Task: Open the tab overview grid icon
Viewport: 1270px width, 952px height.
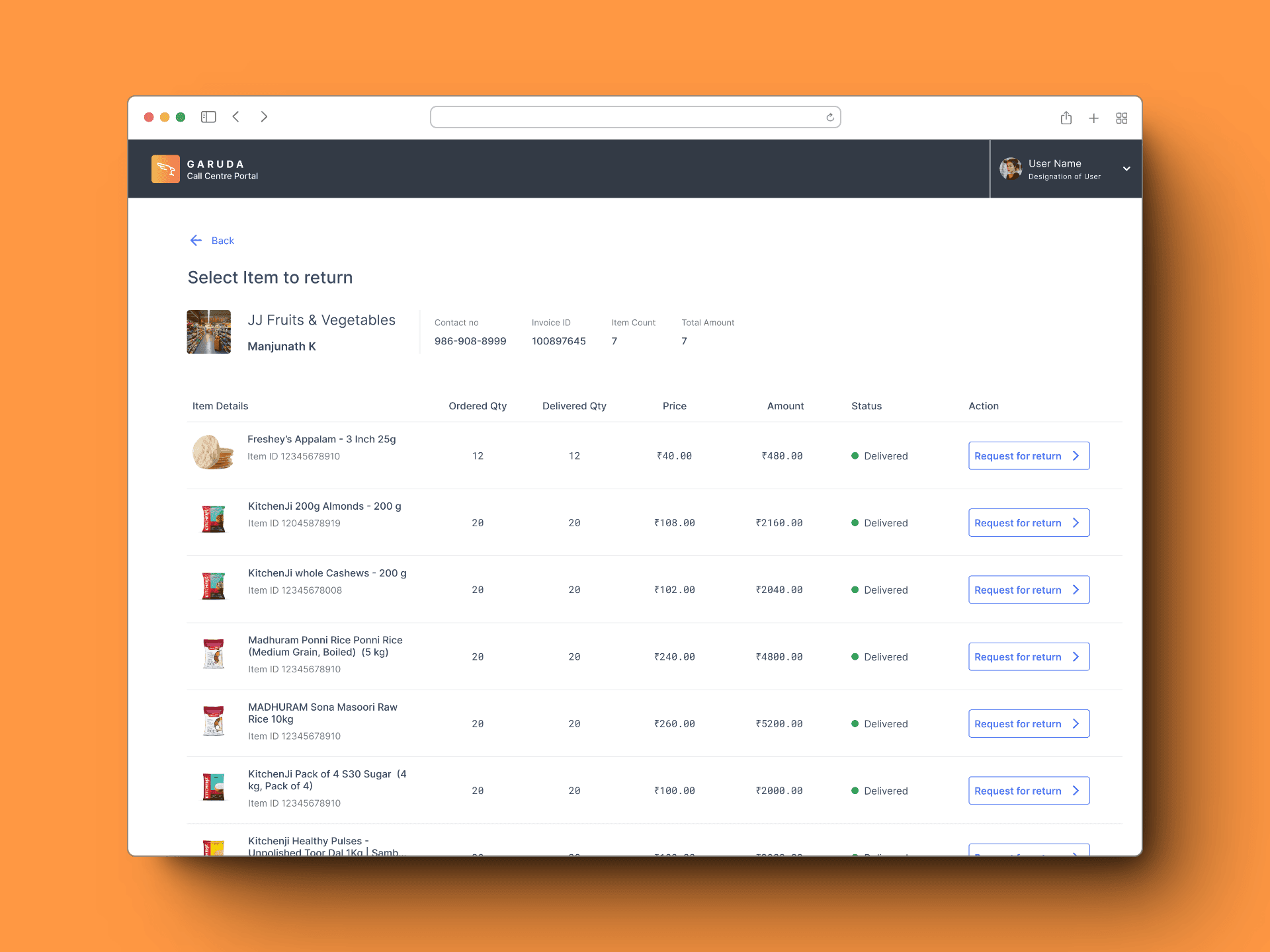Action: 1121,118
